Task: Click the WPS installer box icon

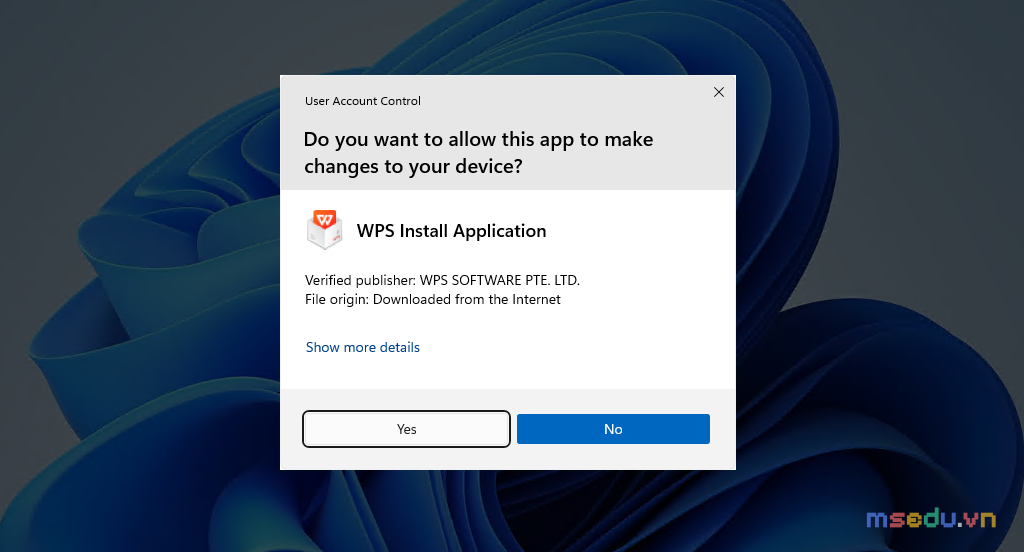Action: click(325, 230)
